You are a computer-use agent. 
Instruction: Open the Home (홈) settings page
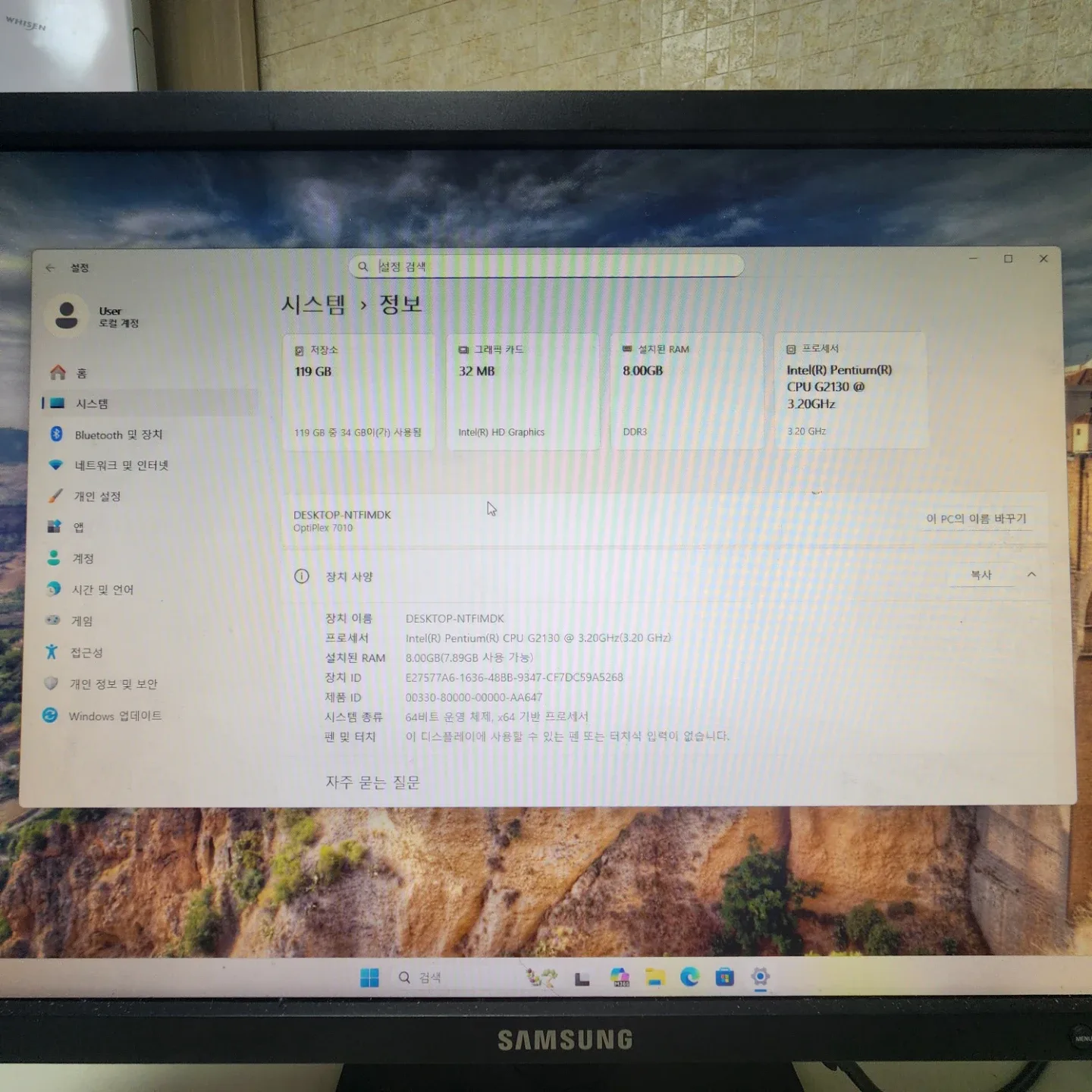tap(81, 373)
